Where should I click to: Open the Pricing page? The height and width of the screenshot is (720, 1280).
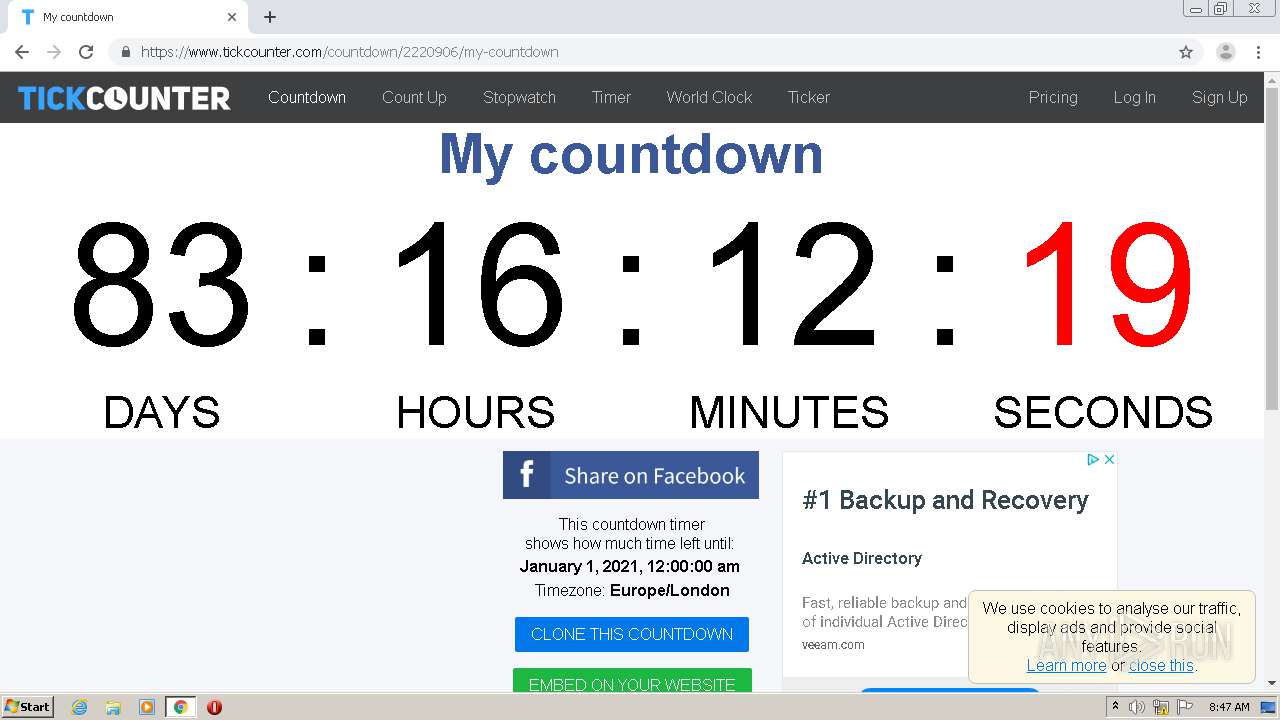click(1053, 97)
